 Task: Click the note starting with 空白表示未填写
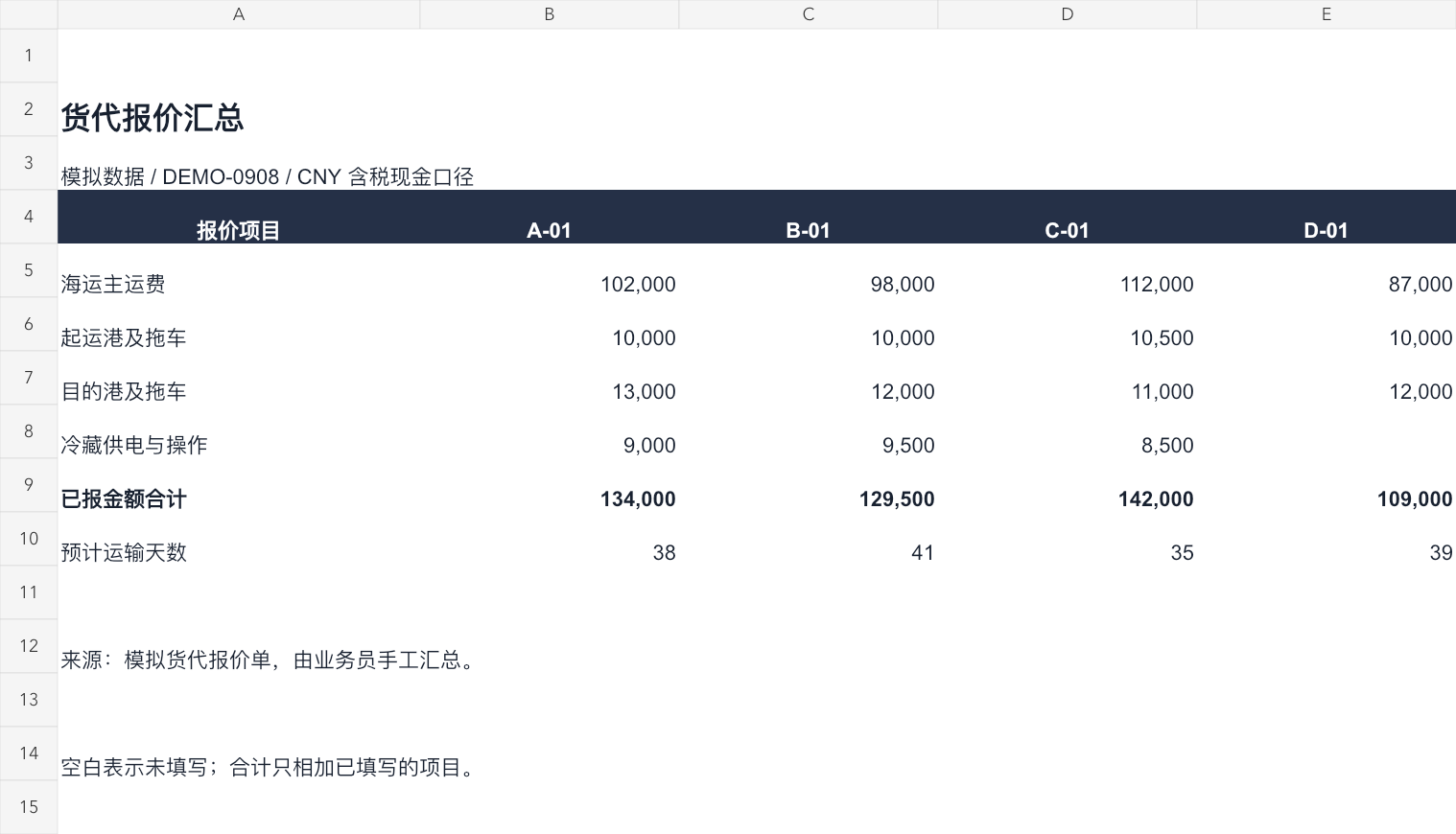coord(269,767)
